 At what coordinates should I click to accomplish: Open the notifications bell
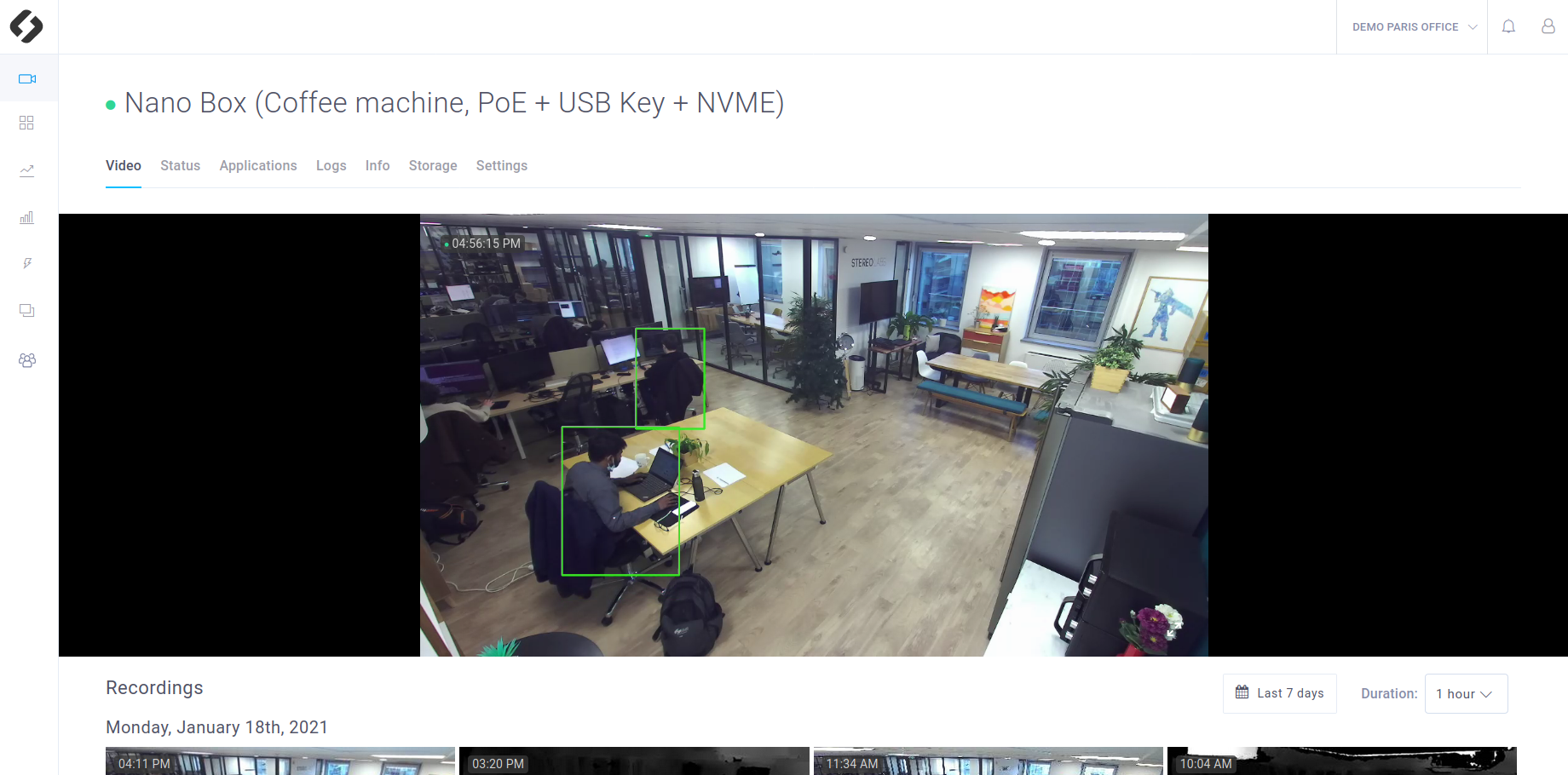(x=1508, y=26)
